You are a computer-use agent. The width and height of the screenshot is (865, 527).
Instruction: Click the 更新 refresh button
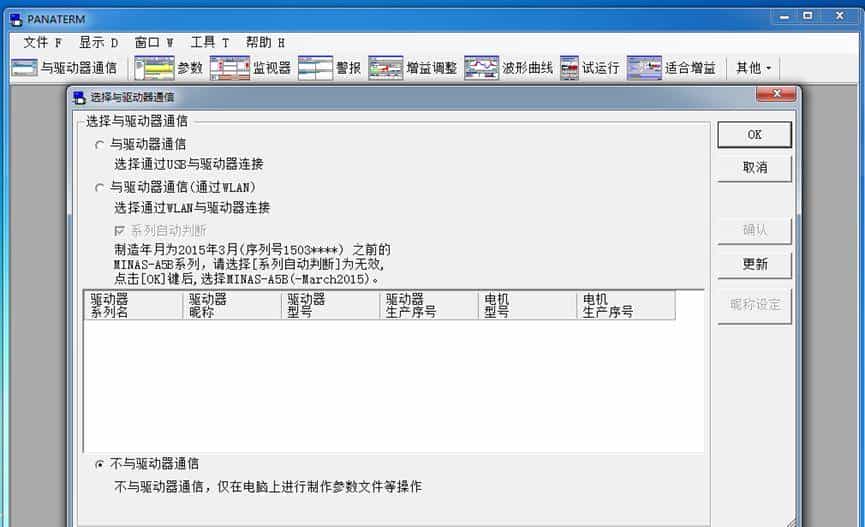[754, 264]
